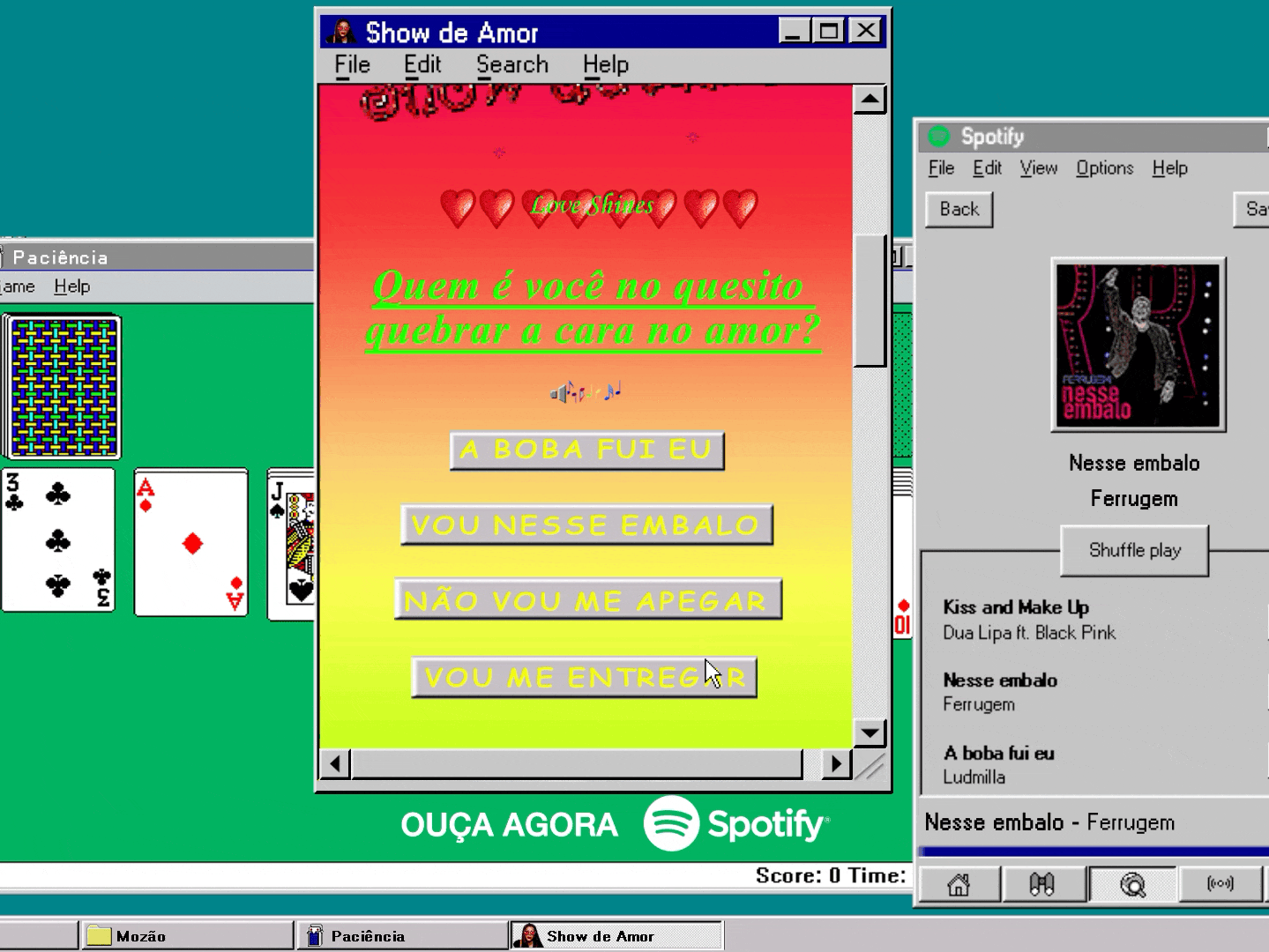Click the Back button in Spotify

(959, 209)
